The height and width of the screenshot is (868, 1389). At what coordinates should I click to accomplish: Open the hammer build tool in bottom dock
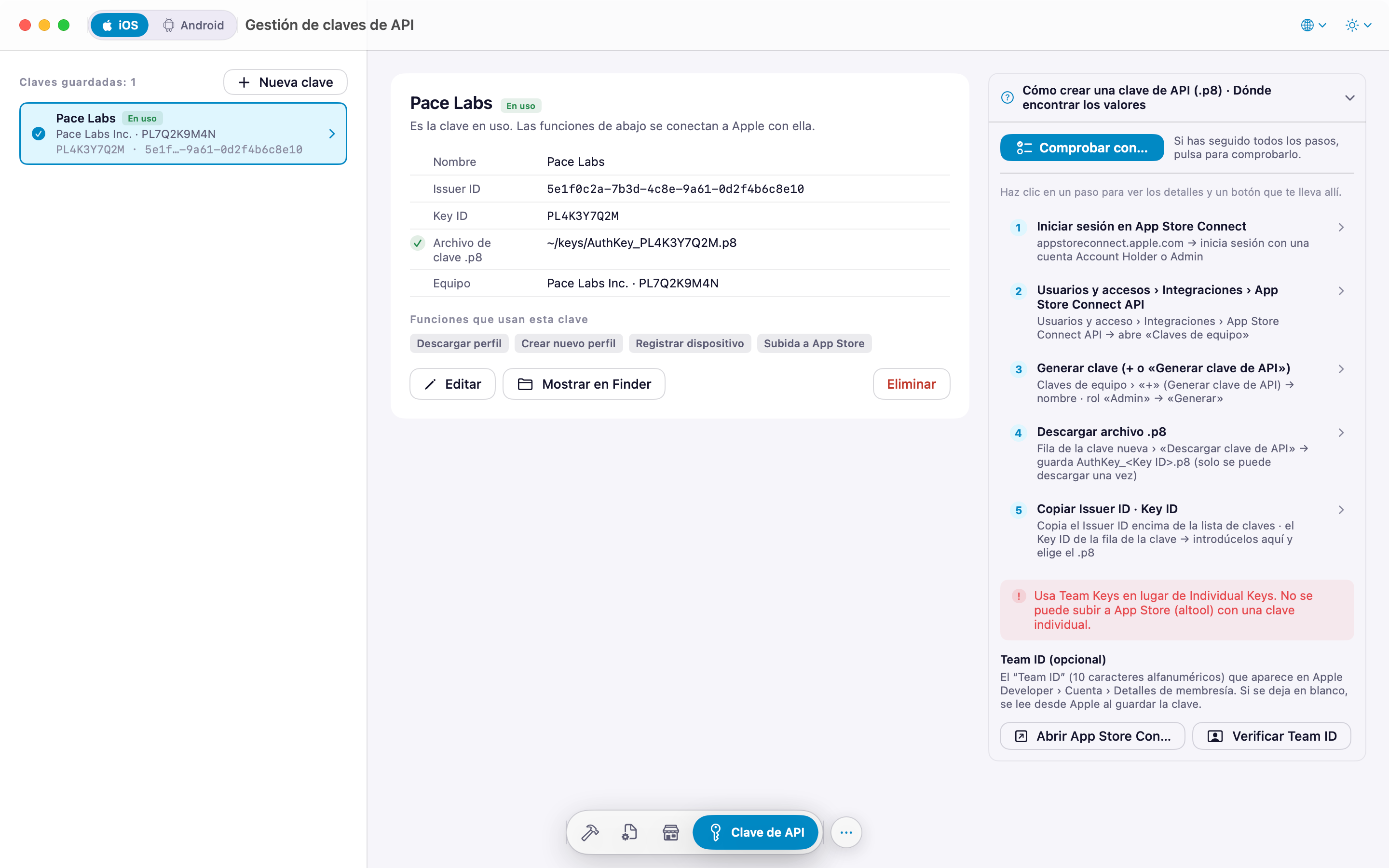pos(589,832)
